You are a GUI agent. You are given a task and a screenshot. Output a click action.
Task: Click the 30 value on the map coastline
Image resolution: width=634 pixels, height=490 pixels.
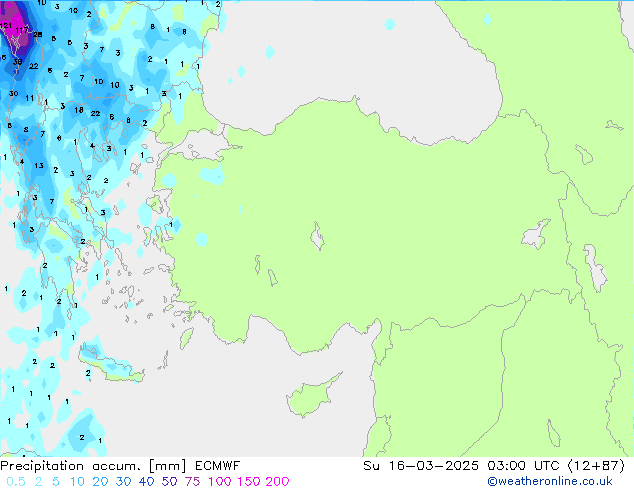coord(14,93)
